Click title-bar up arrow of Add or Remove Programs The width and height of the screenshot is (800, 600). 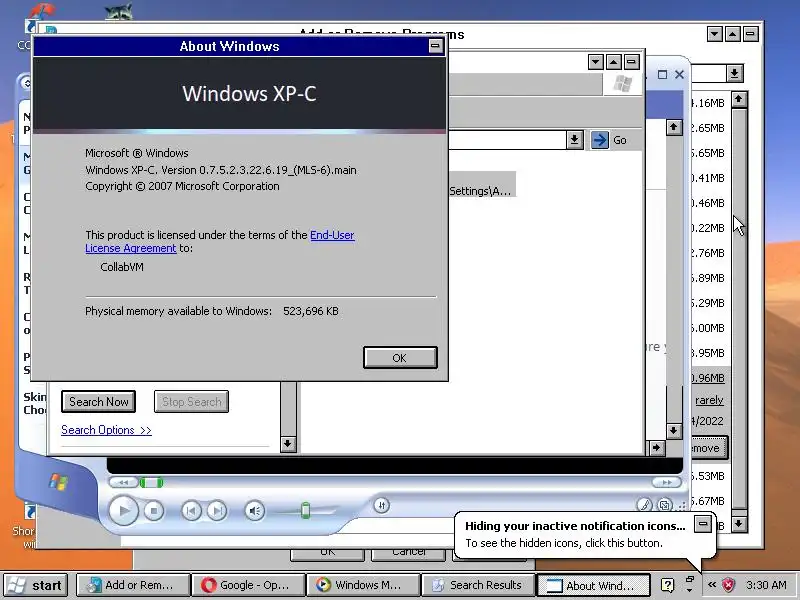pos(733,34)
